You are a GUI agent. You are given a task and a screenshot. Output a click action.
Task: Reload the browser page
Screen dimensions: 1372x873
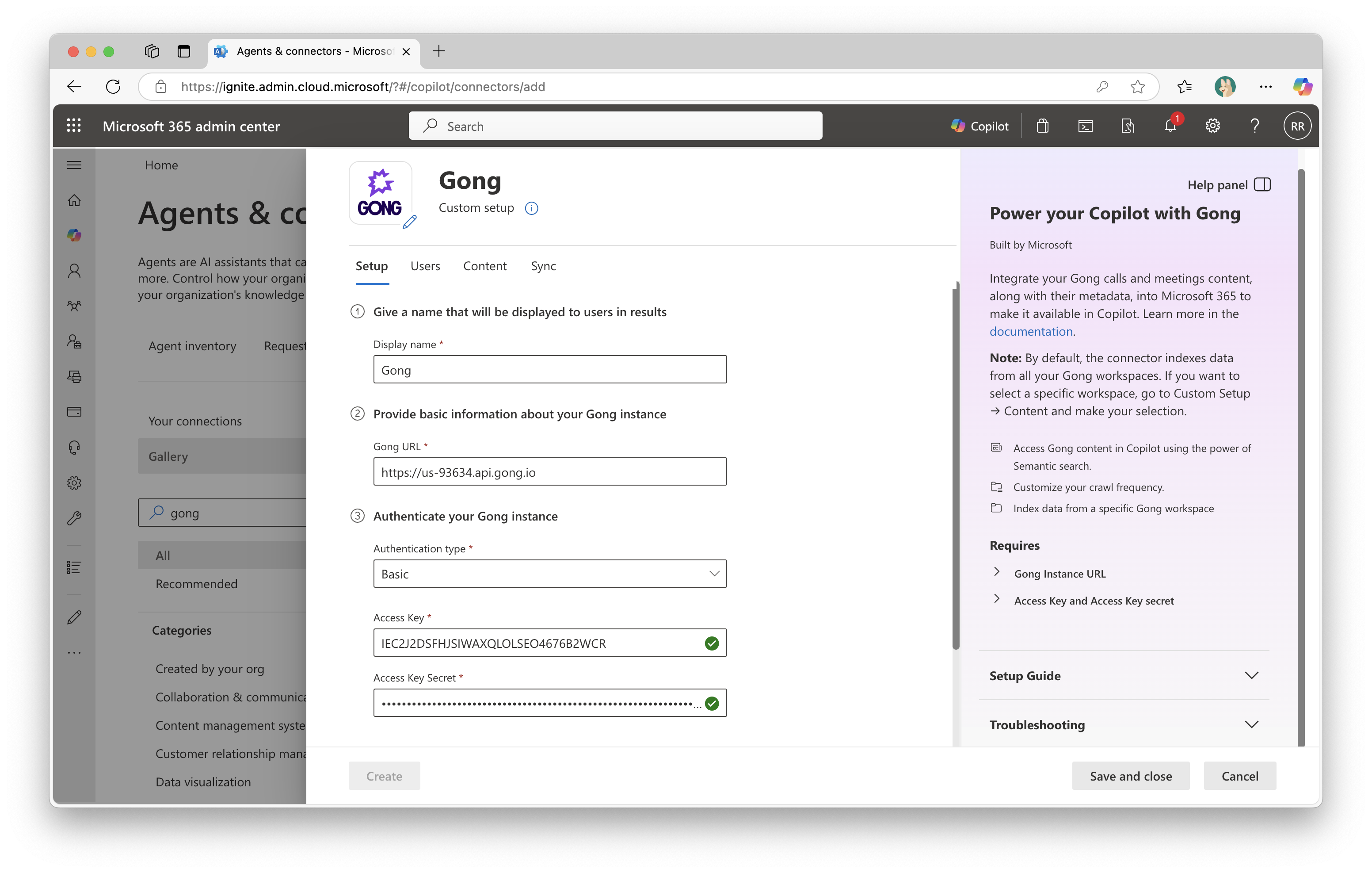point(113,87)
